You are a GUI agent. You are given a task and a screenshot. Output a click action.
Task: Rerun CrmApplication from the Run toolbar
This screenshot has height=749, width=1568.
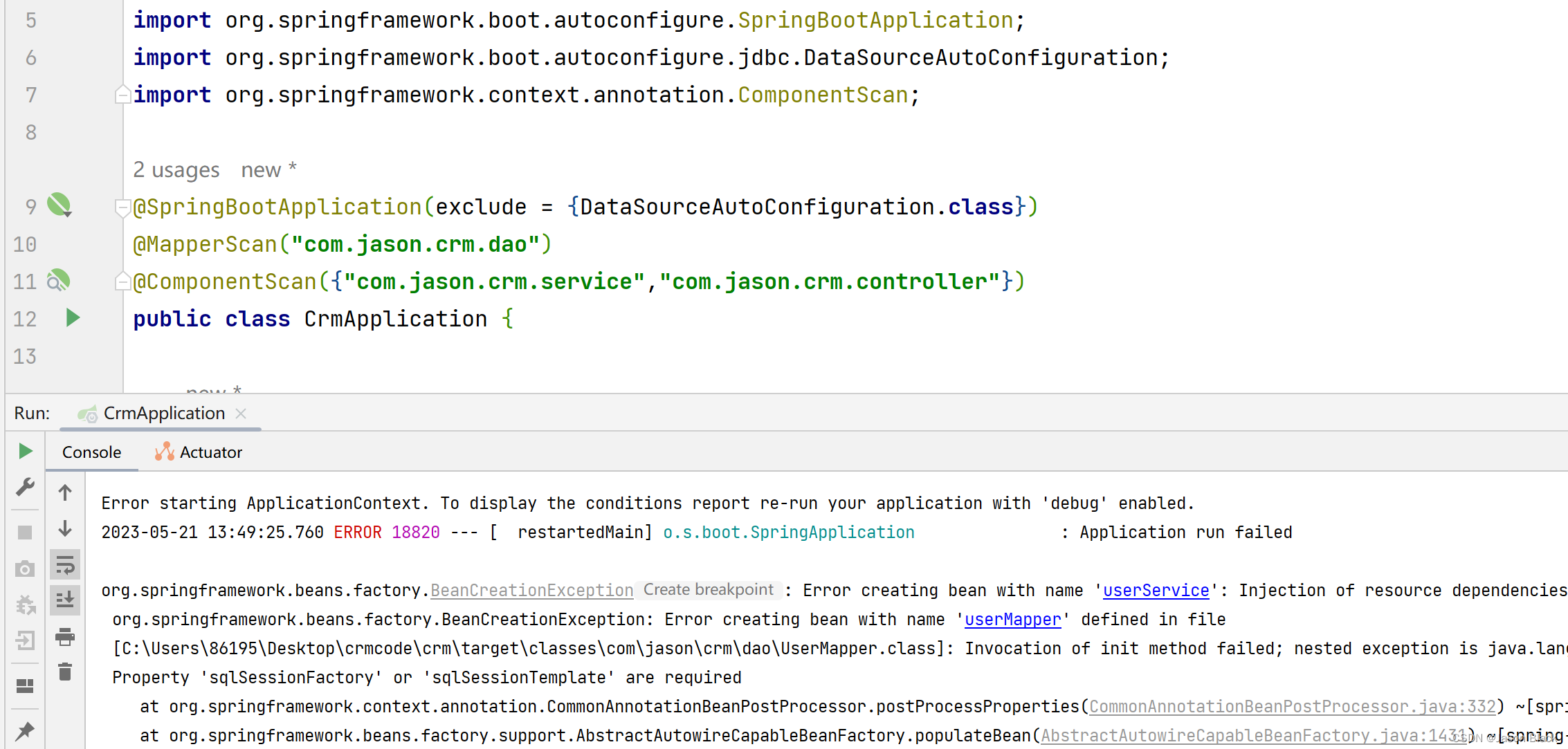coord(25,451)
